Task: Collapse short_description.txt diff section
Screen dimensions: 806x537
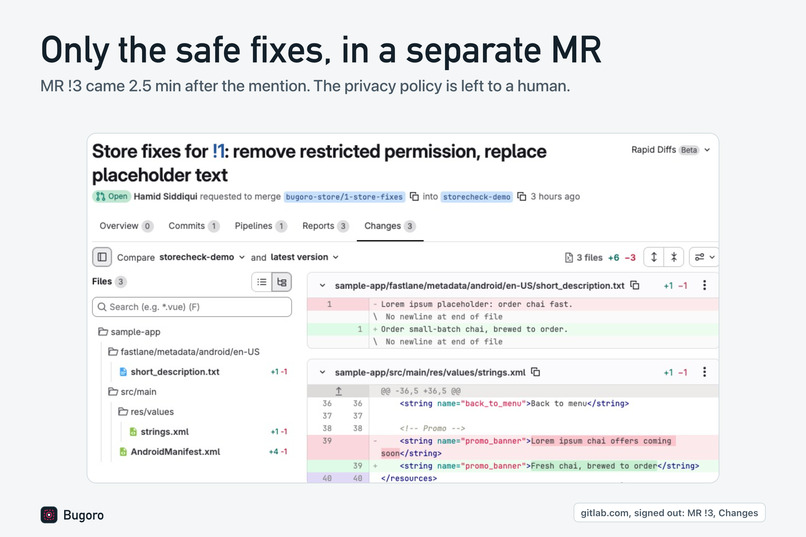Action: pos(322,285)
